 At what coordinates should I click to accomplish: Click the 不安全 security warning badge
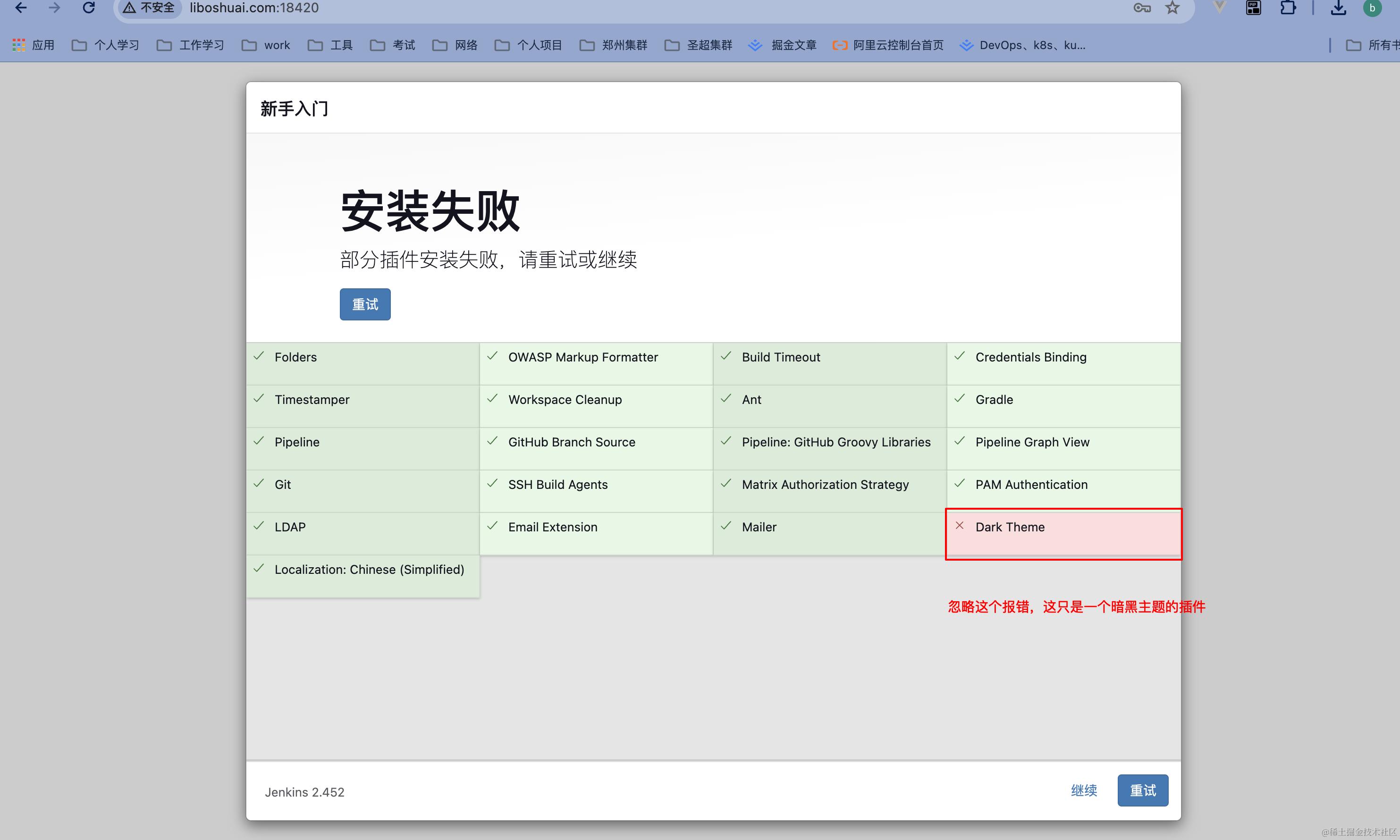click(x=150, y=8)
